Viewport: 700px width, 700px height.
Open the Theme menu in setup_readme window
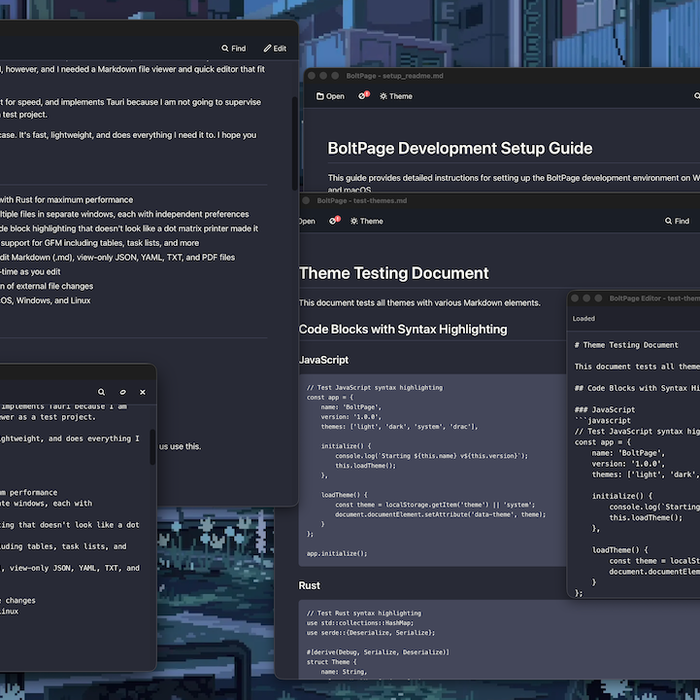(x=395, y=97)
